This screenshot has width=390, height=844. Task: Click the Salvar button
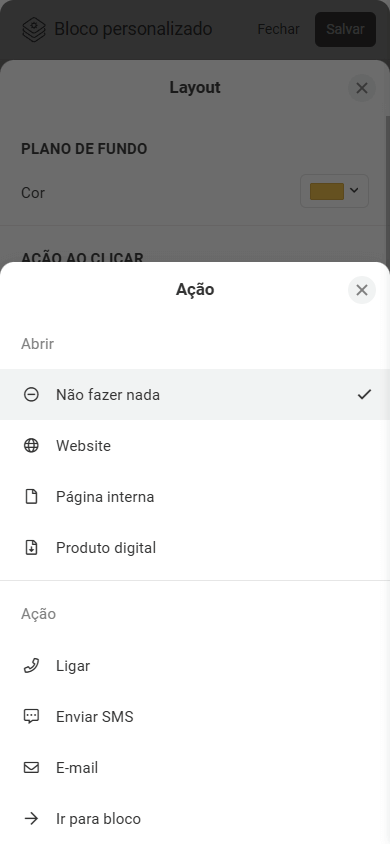[x=345, y=29]
